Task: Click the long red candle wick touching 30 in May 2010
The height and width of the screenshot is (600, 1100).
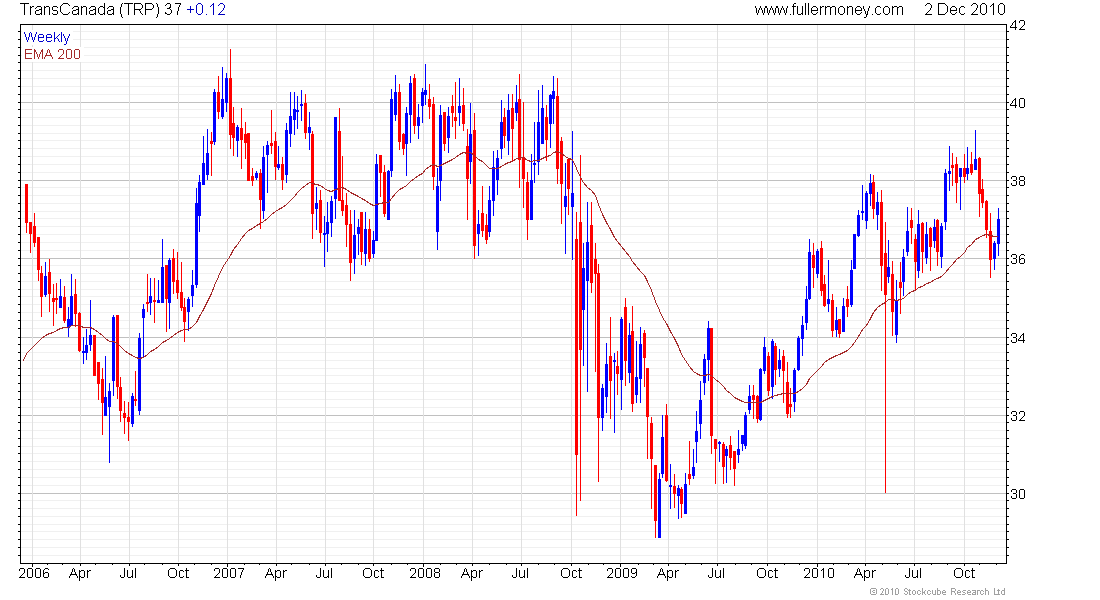Action: (x=885, y=393)
